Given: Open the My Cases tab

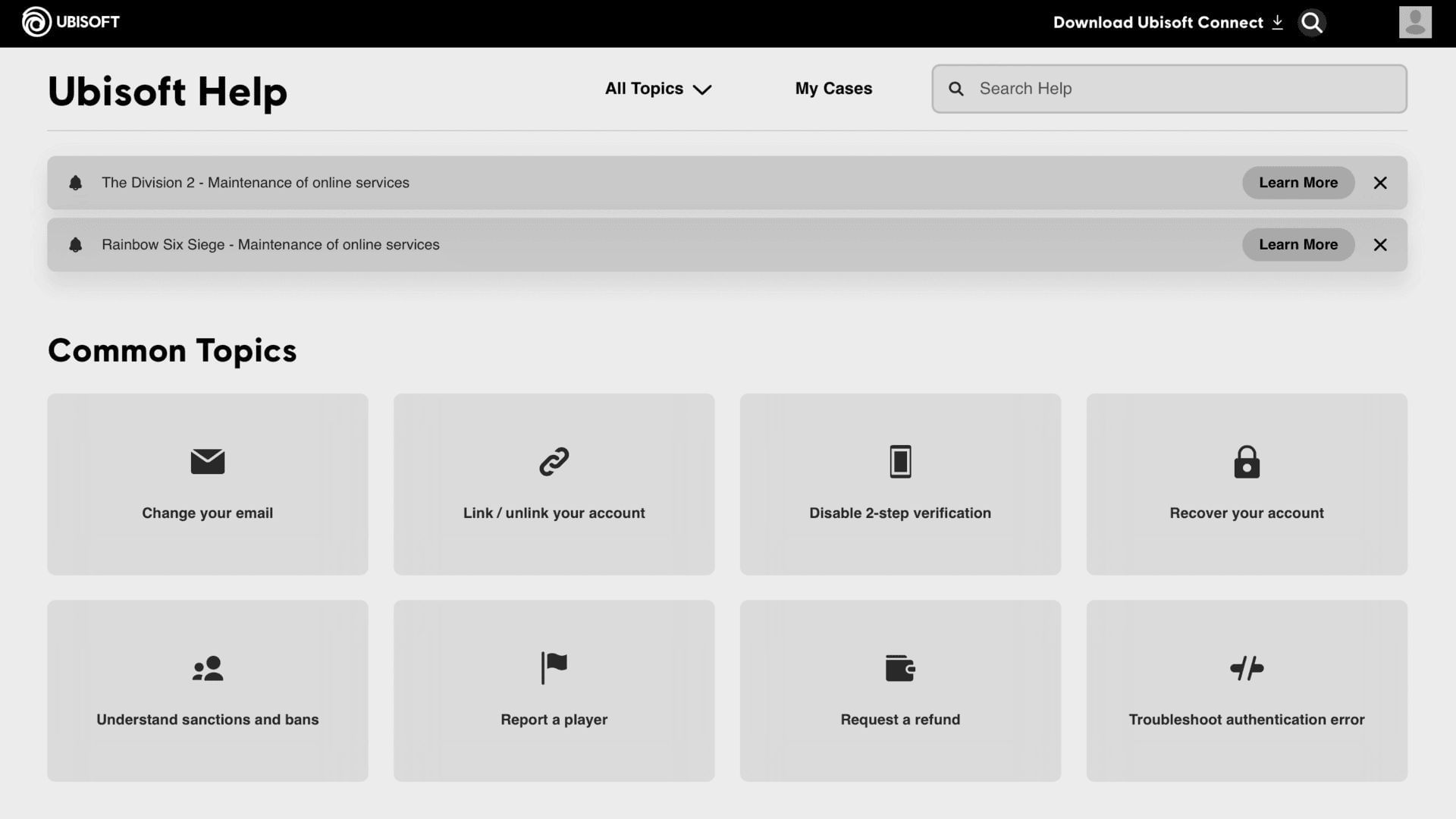Looking at the screenshot, I should (x=833, y=89).
